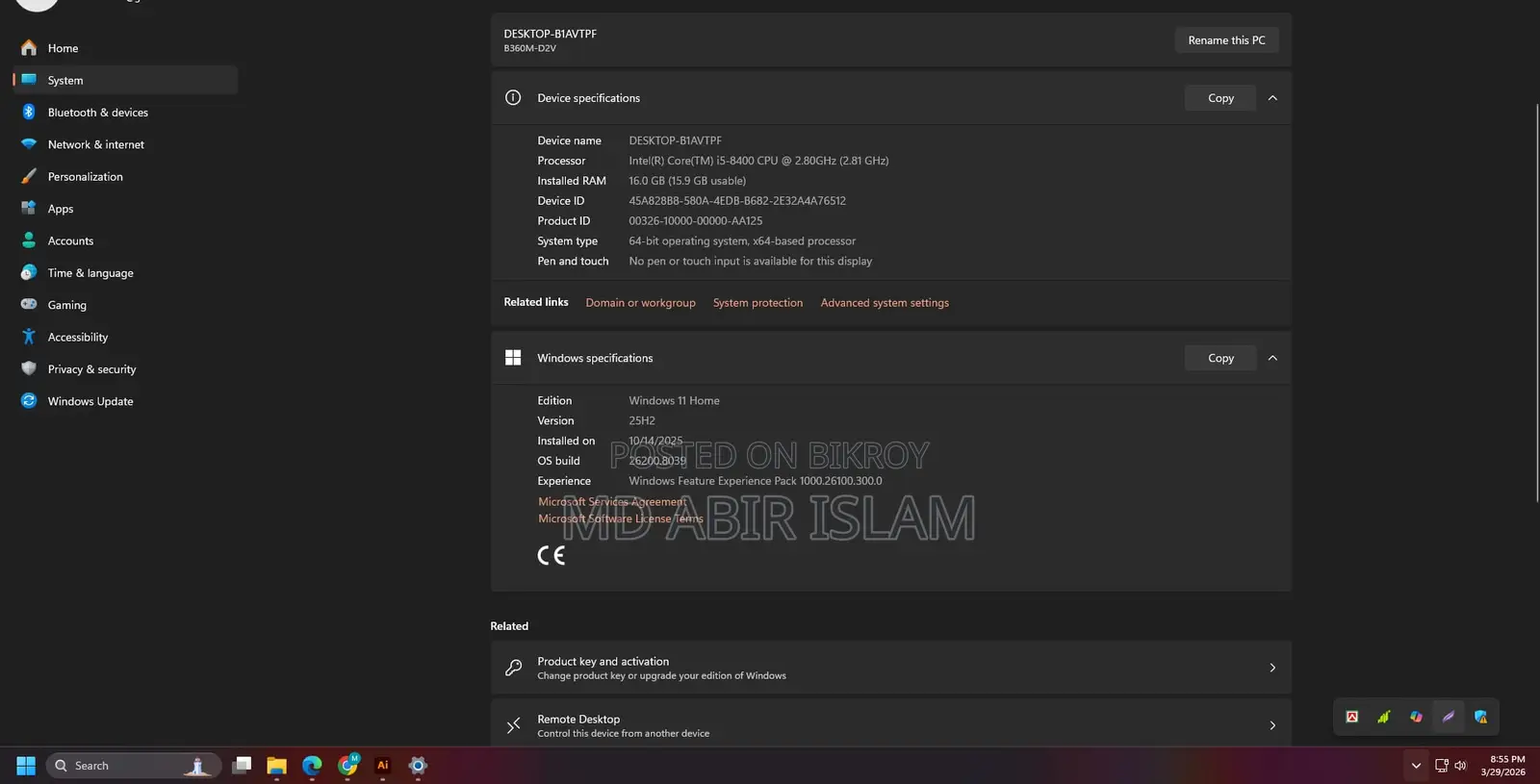The height and width of the screenshot is (784, 1540).
Task: Copy the Windows specifications
Action: pos(1220,358)
